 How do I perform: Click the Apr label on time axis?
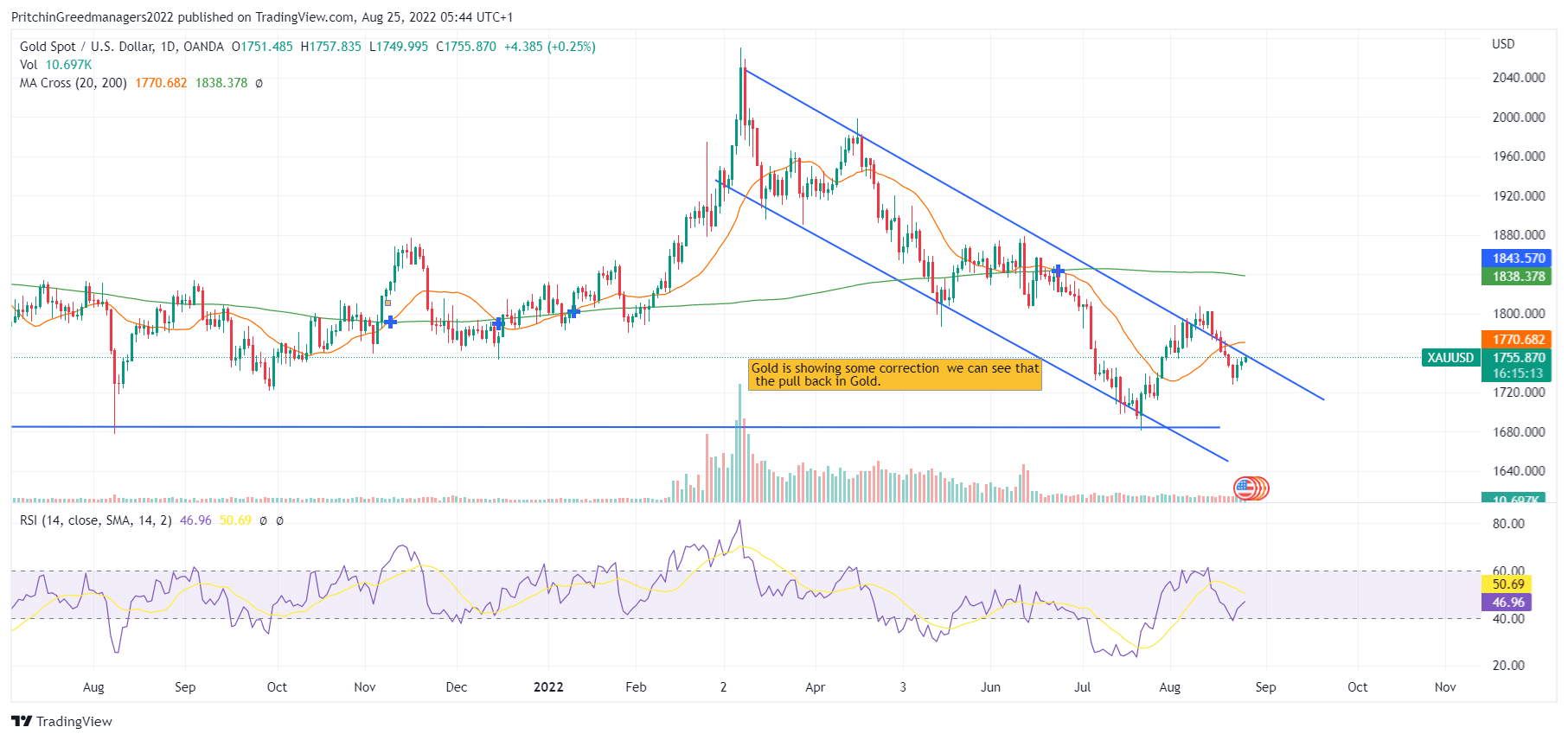pos(815,687)
